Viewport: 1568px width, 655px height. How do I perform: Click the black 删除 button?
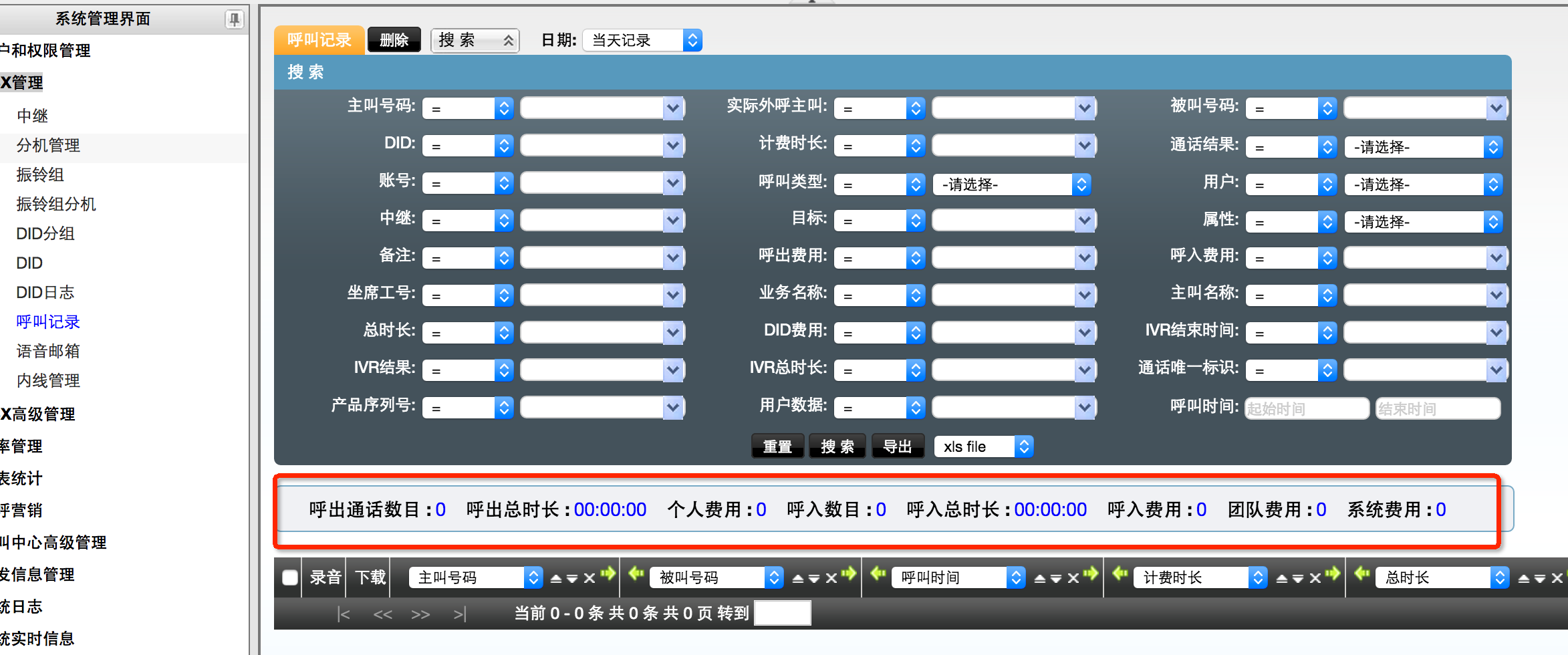pyautogui.click(x=394, y=40)
